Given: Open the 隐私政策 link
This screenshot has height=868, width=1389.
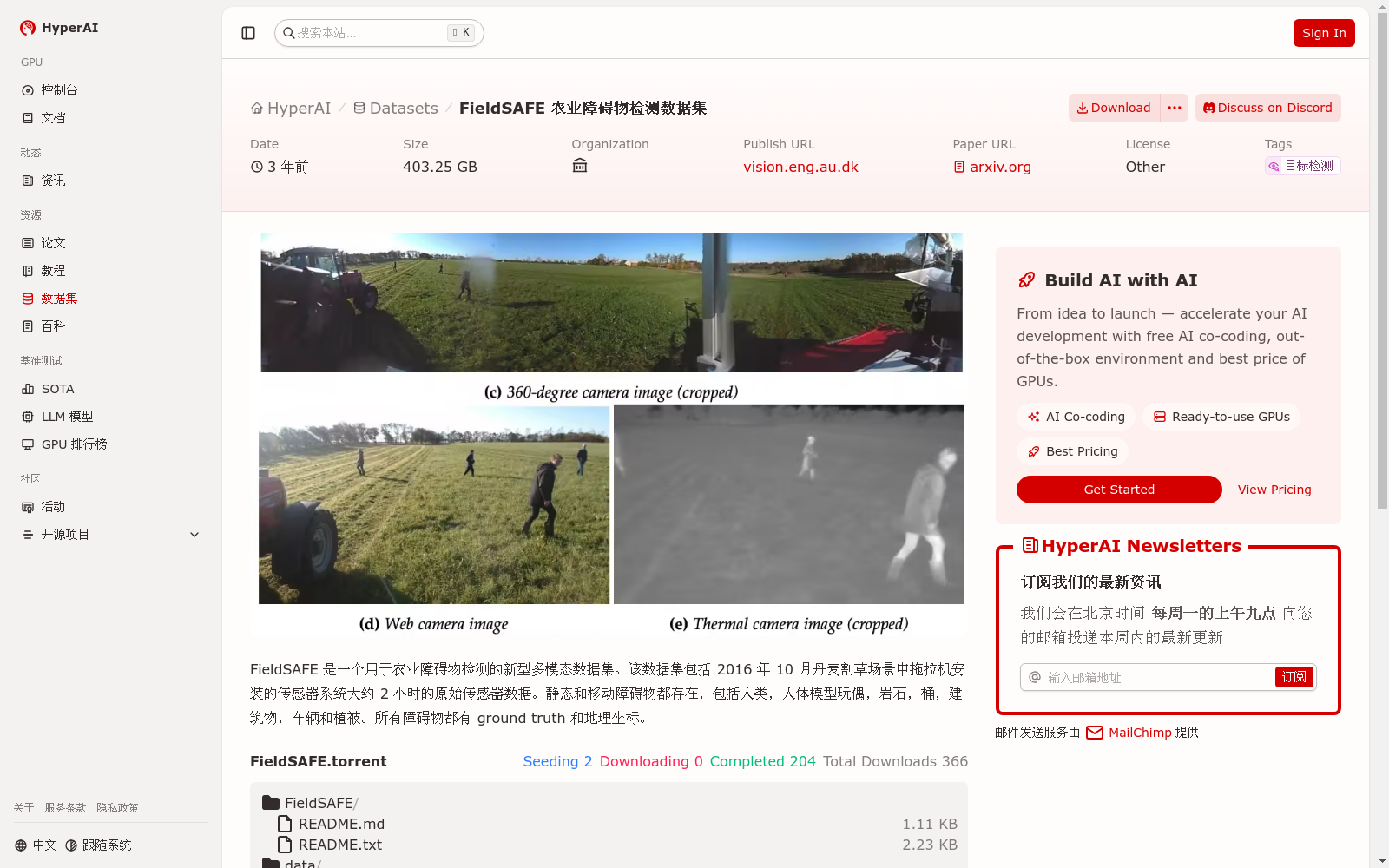Looking at the screenshot, I should coord(117,808).
